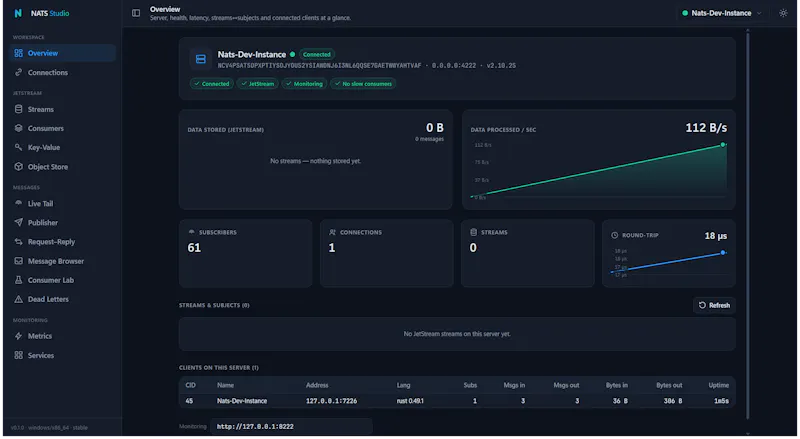Click the round-trip chart endpoint dot

pos(723,253)
